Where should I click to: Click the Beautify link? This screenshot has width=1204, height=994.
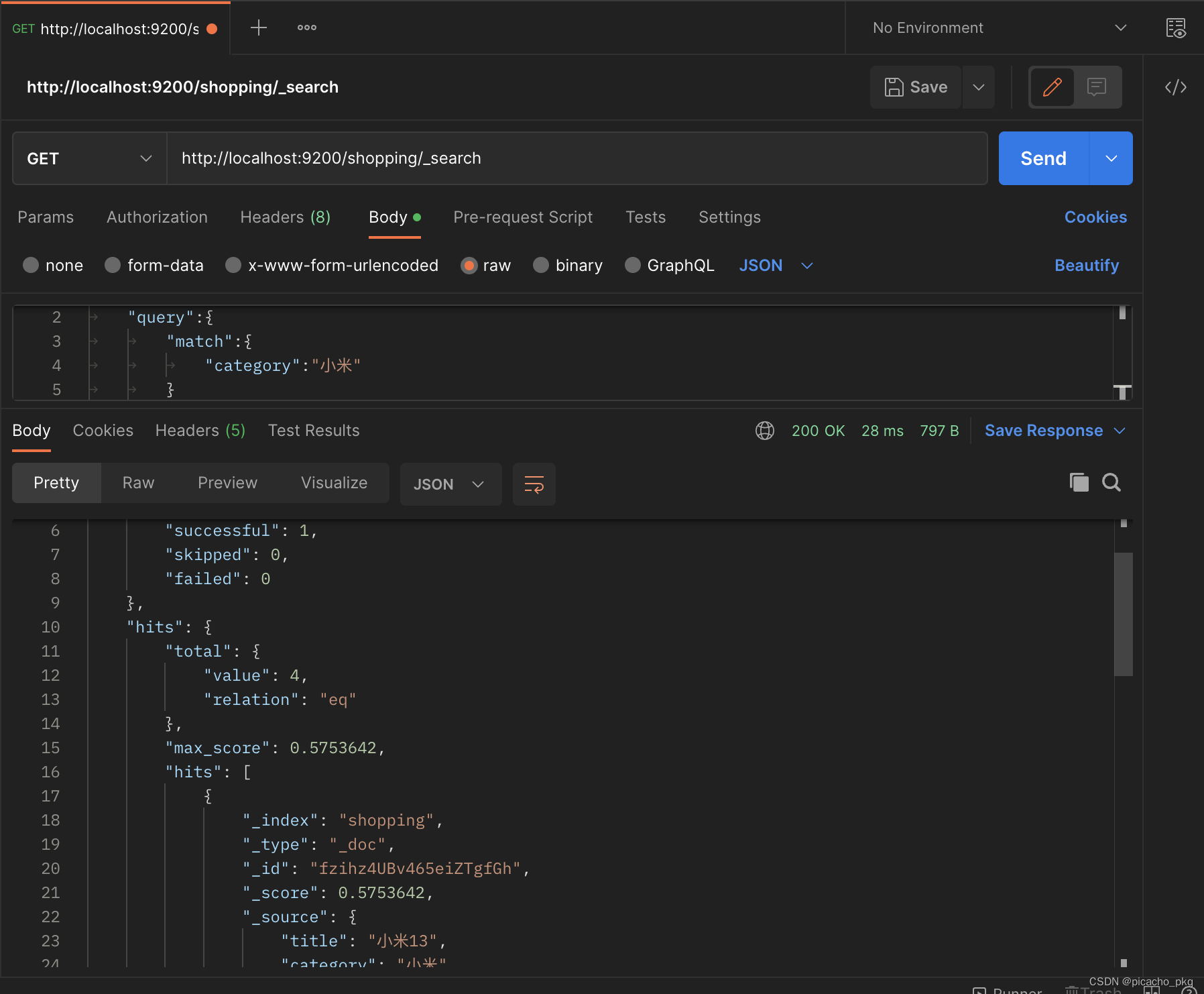click(1086, 266)
